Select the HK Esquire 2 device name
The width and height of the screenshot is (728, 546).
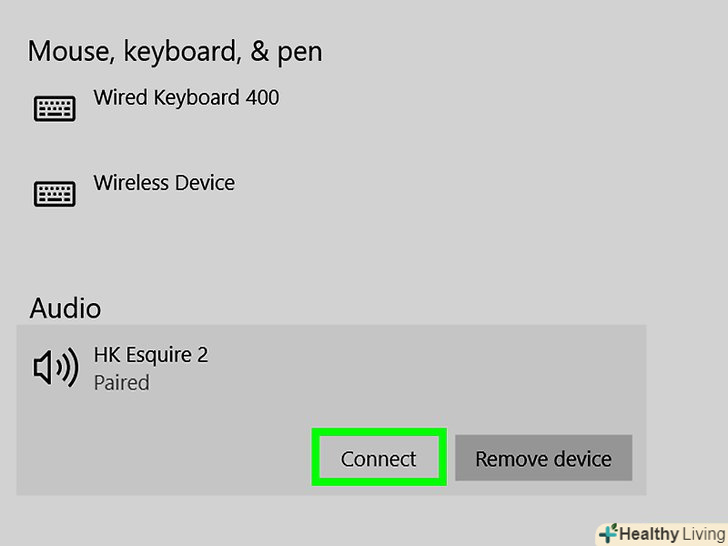point(150,355)
